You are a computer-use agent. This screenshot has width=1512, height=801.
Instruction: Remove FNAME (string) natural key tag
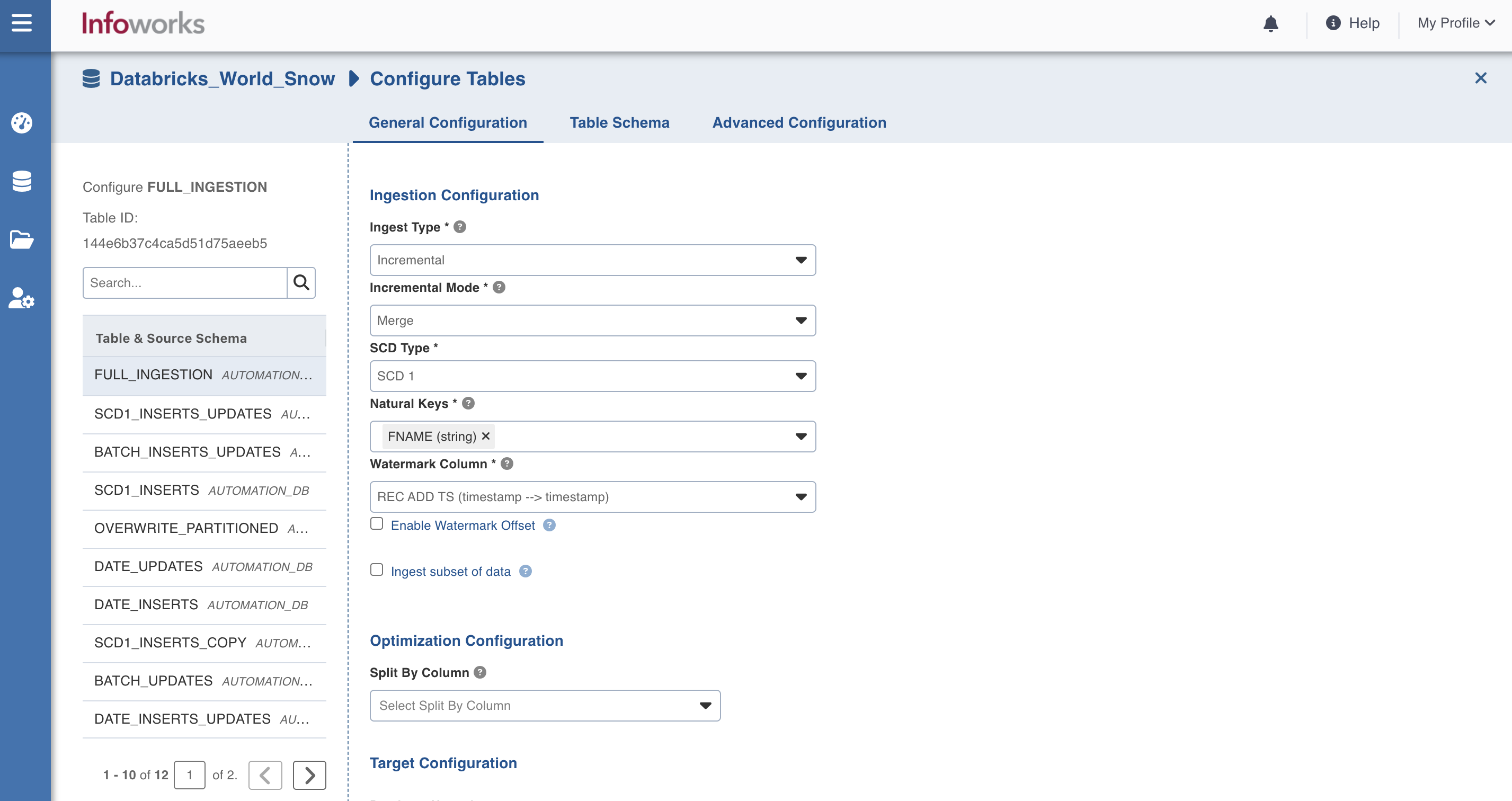pyautogui.click(x=486, y=436)
